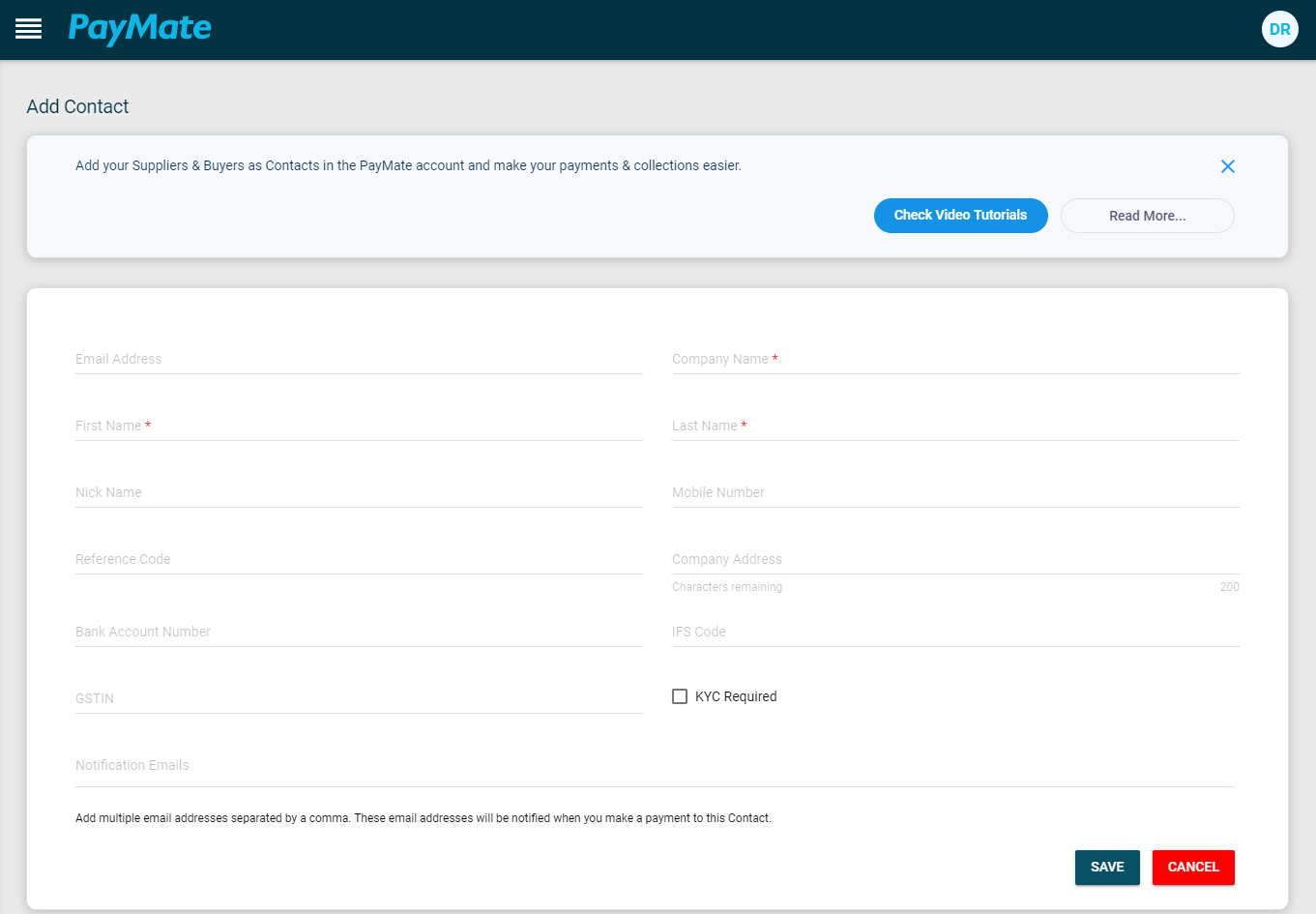Click the PayMate logo
Image resolution: width=1316 pixels, height=914 pixels.
tap(139, 28)
